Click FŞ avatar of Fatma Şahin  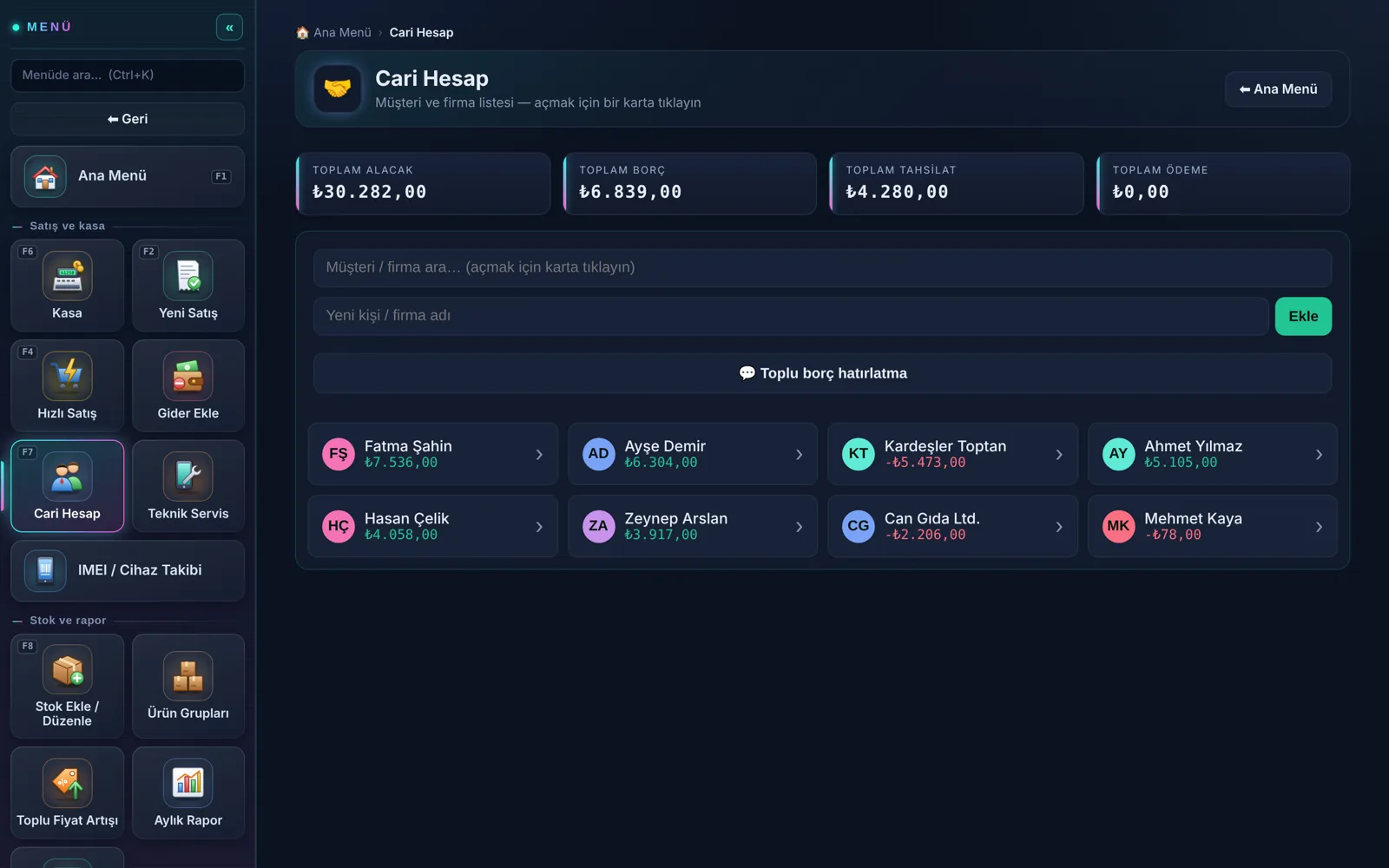[339, 454]
